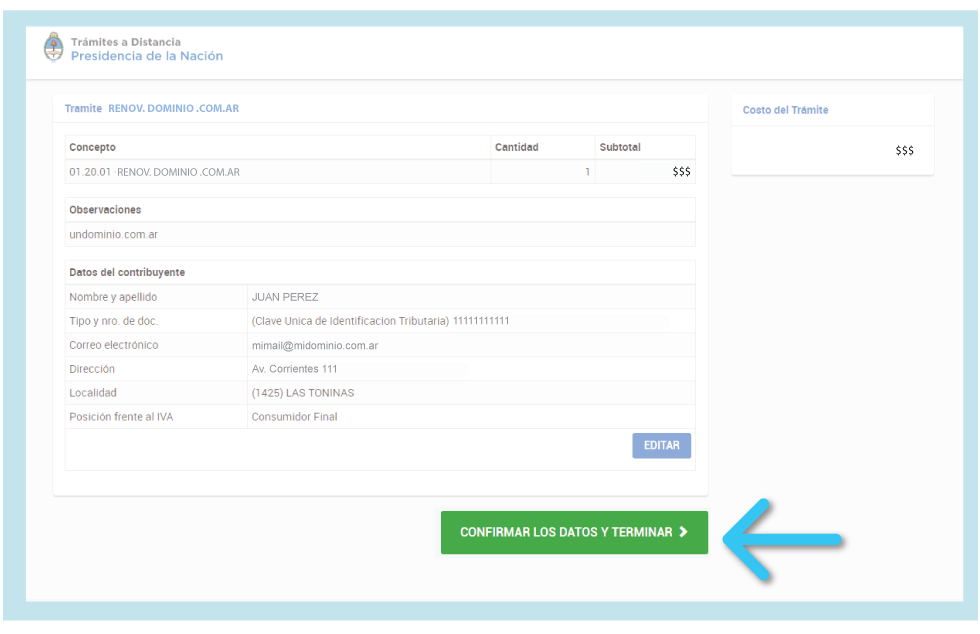Screen dimensions: 980x634
Task: Click the Concepto column header
Action: (x=92, y=147)
